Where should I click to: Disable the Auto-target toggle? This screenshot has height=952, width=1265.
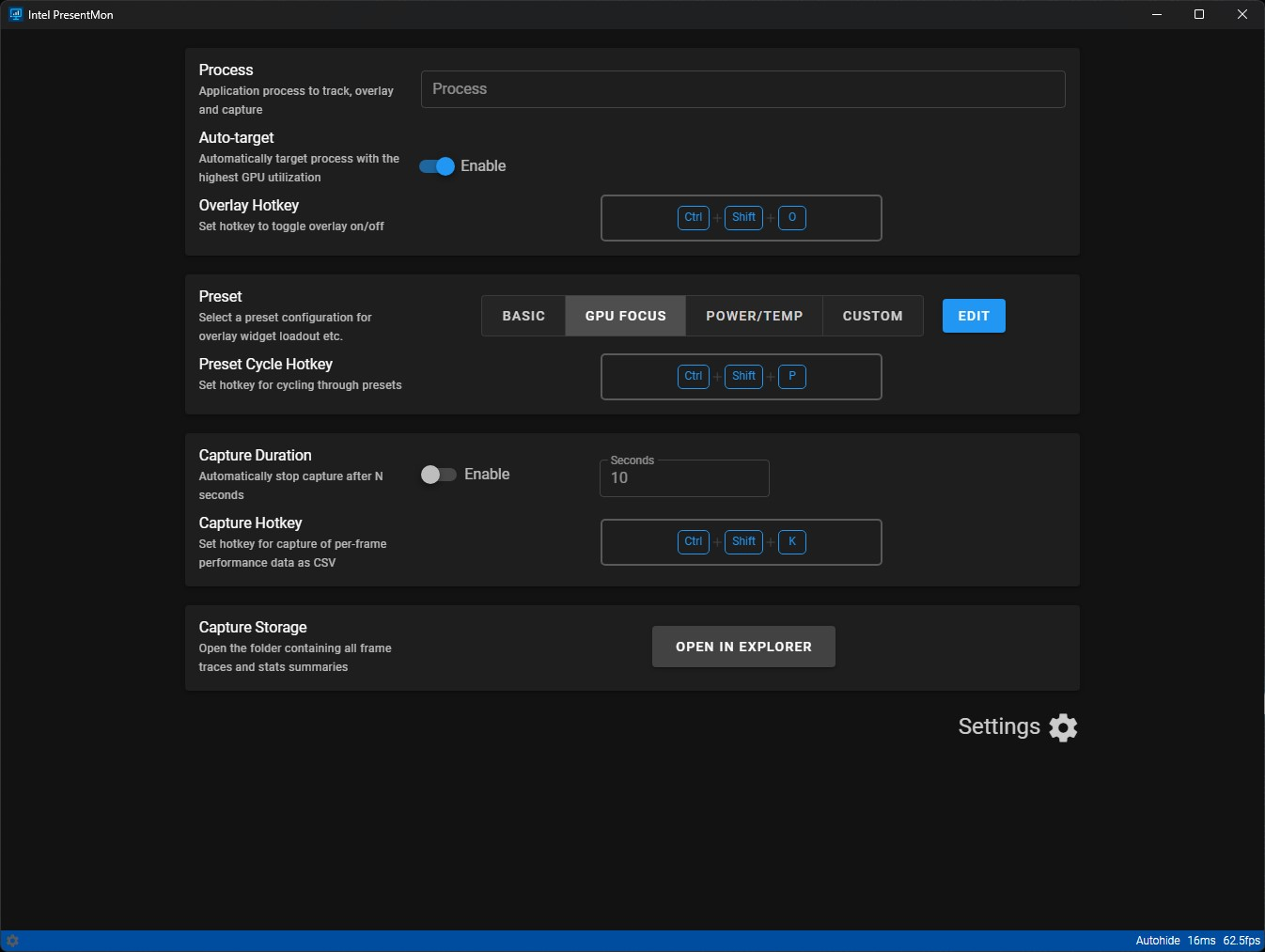(x=436, y=165)
